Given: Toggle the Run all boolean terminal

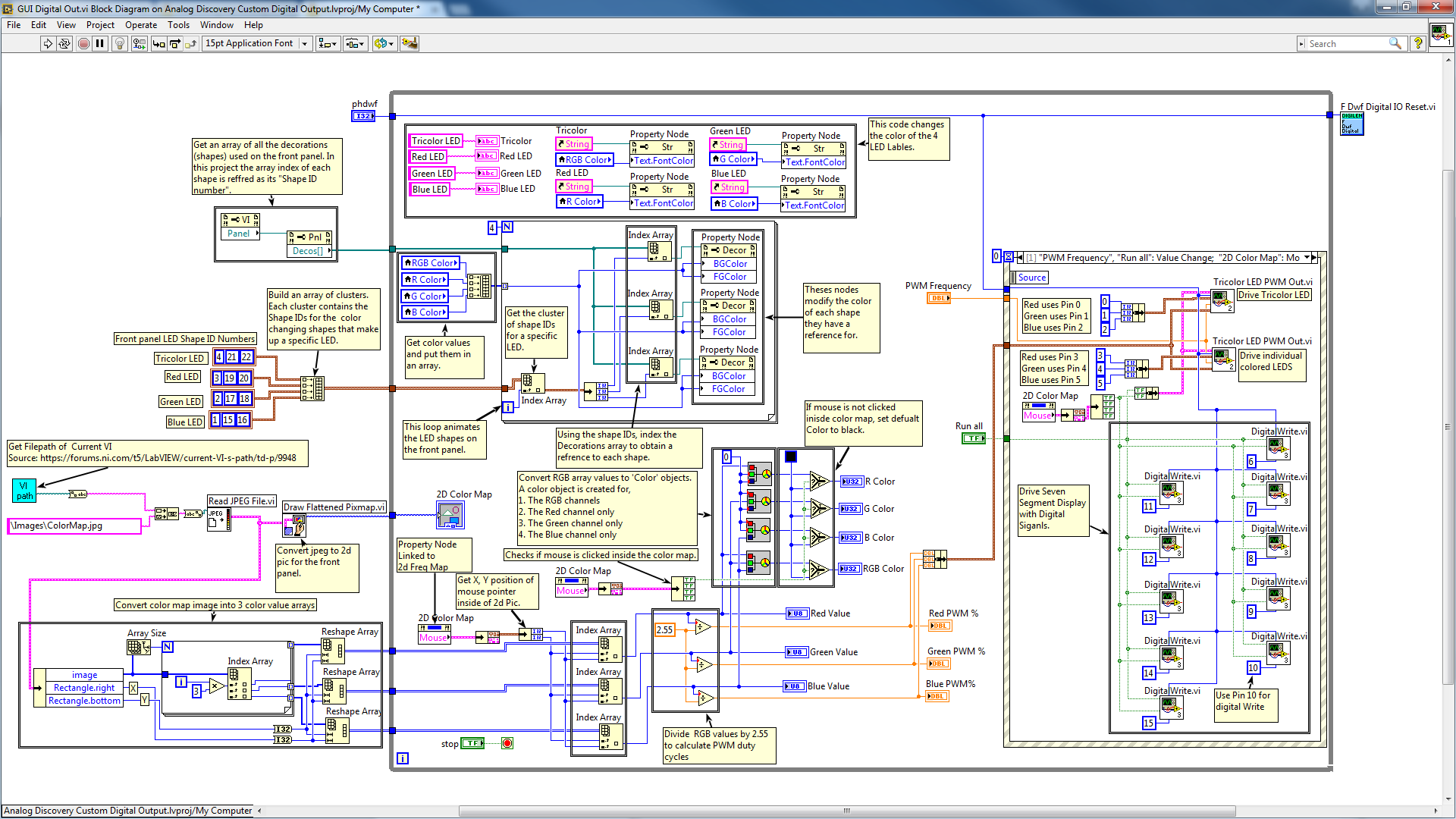Looking at the screenshot, I should click(x=974, y=438).
